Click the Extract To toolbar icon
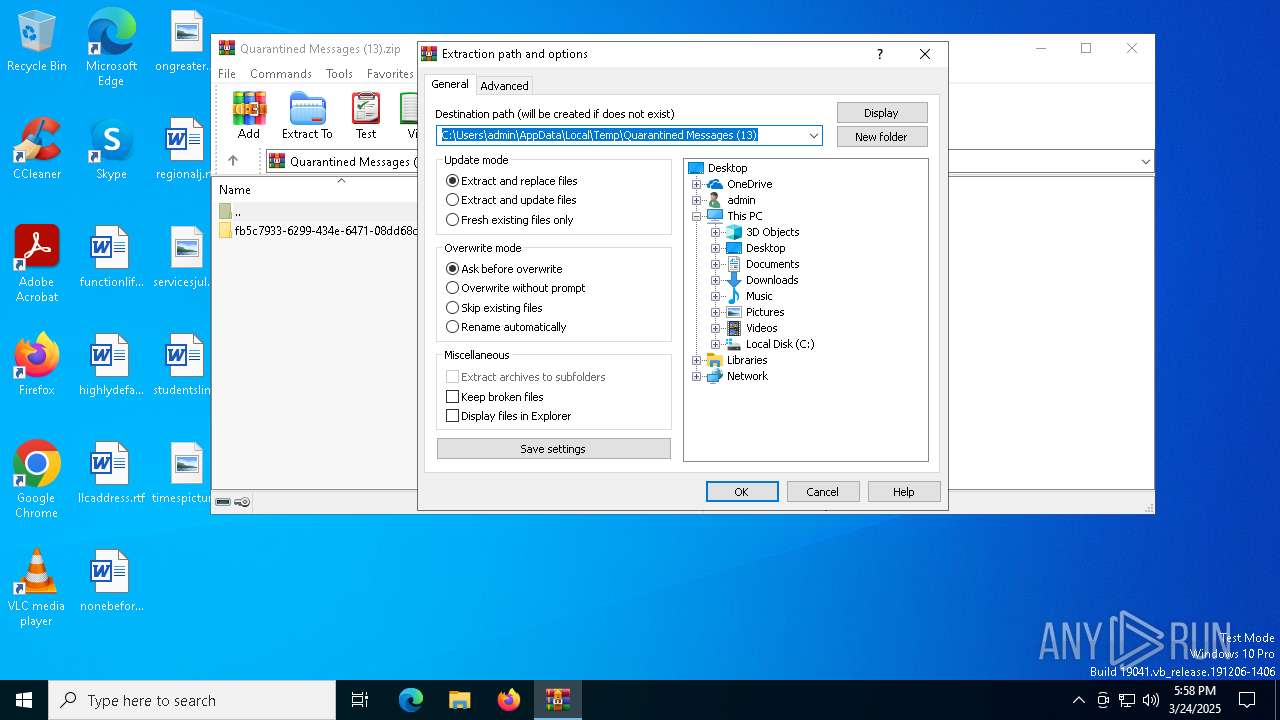The height and width of the screenshot is (720, 1280). (x=307, y=115)
